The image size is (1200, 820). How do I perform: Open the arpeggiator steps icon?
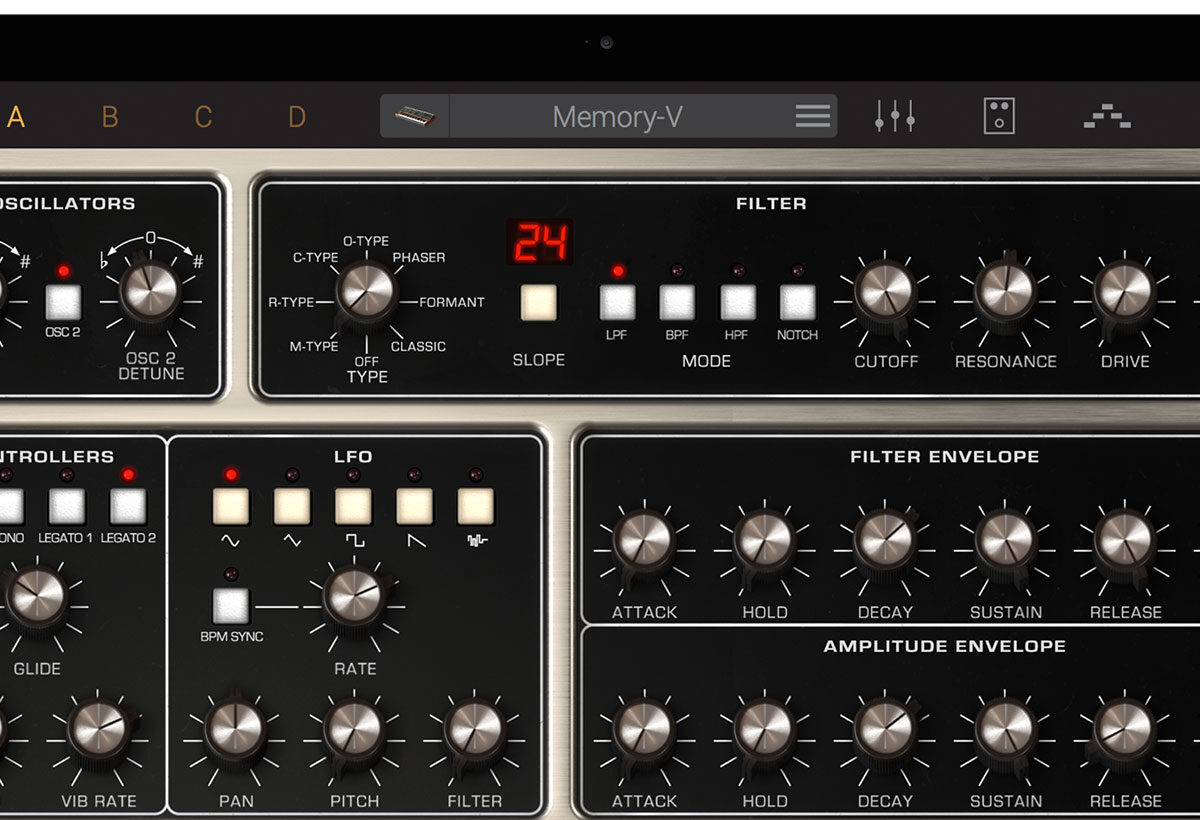click(x=1107, y=118)
